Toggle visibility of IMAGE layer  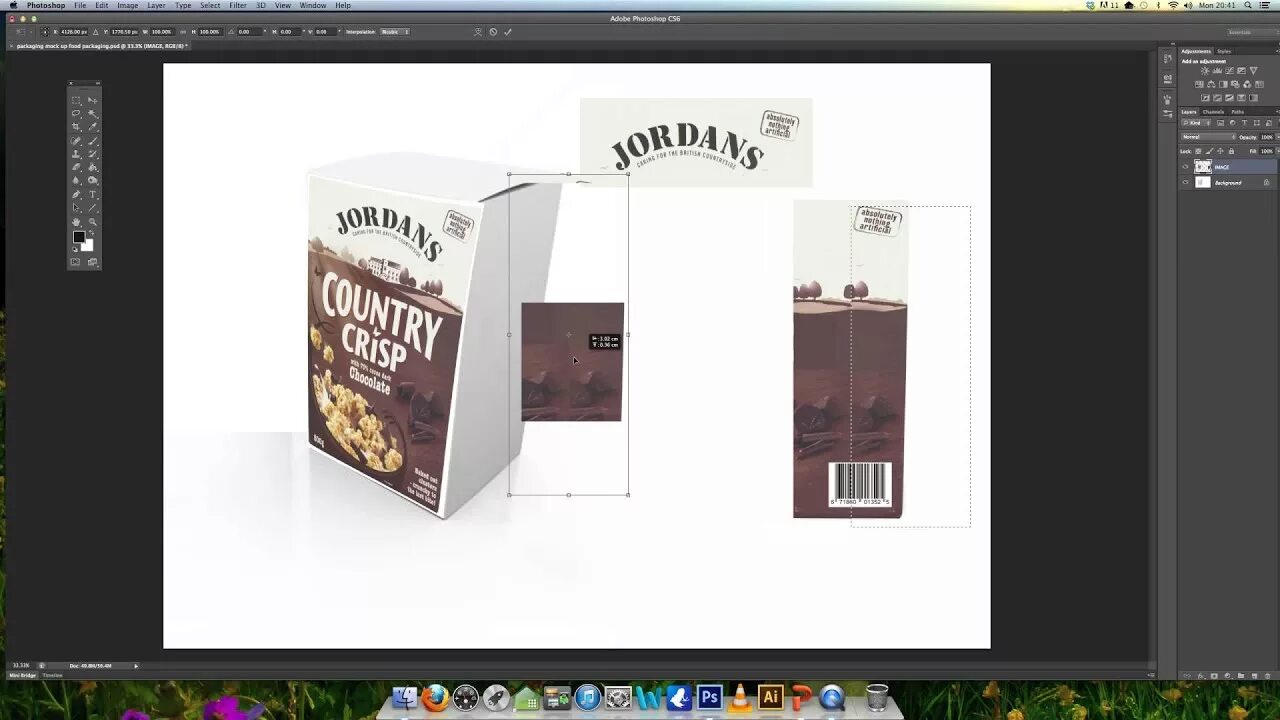(x=1185, y=167)
